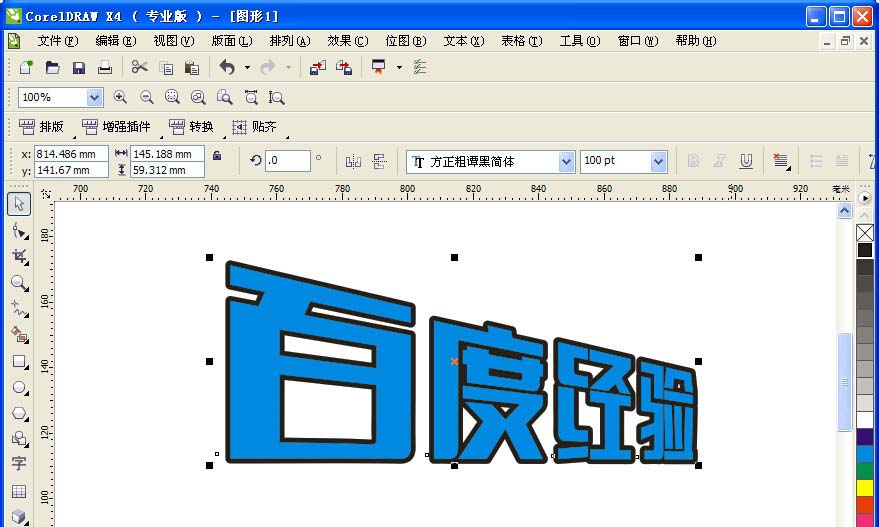Pick the yellow color swatch
The image size is (879, 527).
click(864, 488)
